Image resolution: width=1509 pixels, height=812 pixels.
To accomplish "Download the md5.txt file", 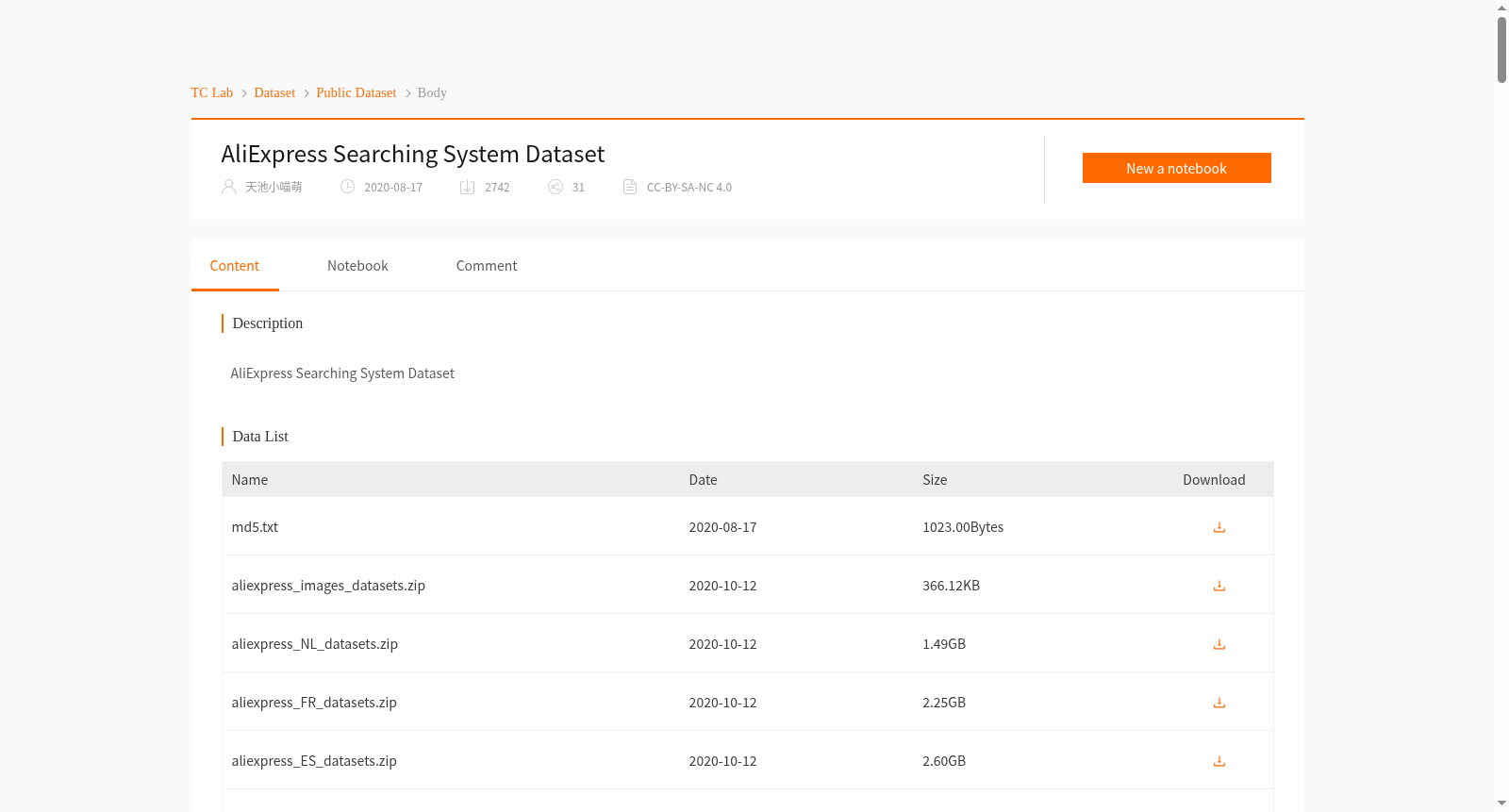I will (1219, 527).
